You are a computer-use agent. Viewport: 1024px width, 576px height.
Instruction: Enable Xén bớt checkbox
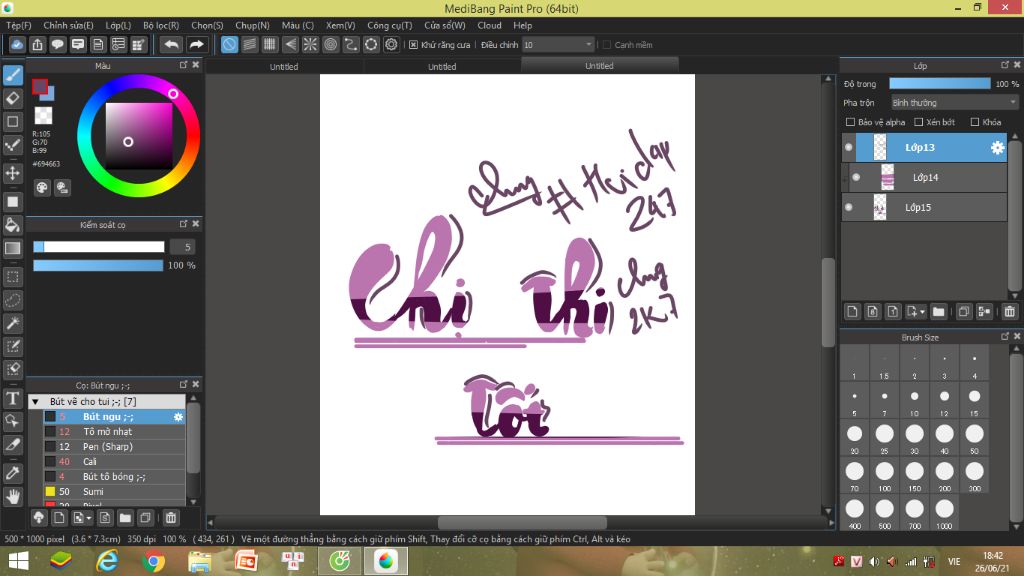pos(918,122)
